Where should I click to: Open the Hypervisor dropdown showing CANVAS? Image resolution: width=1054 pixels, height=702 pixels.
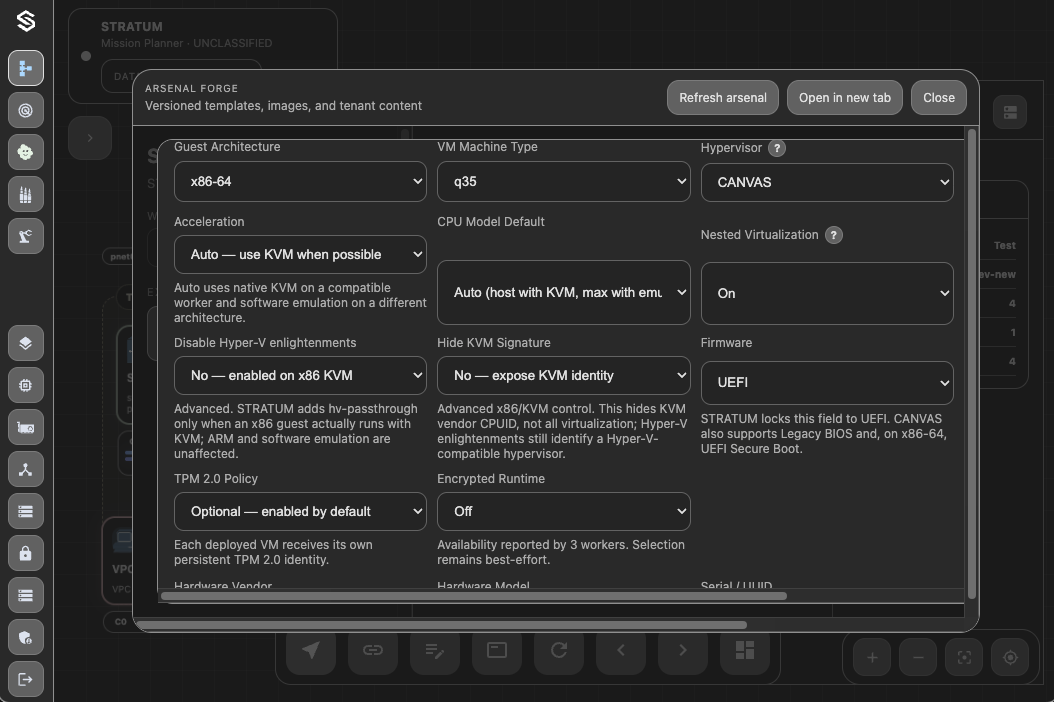click(x=827, y=182)
